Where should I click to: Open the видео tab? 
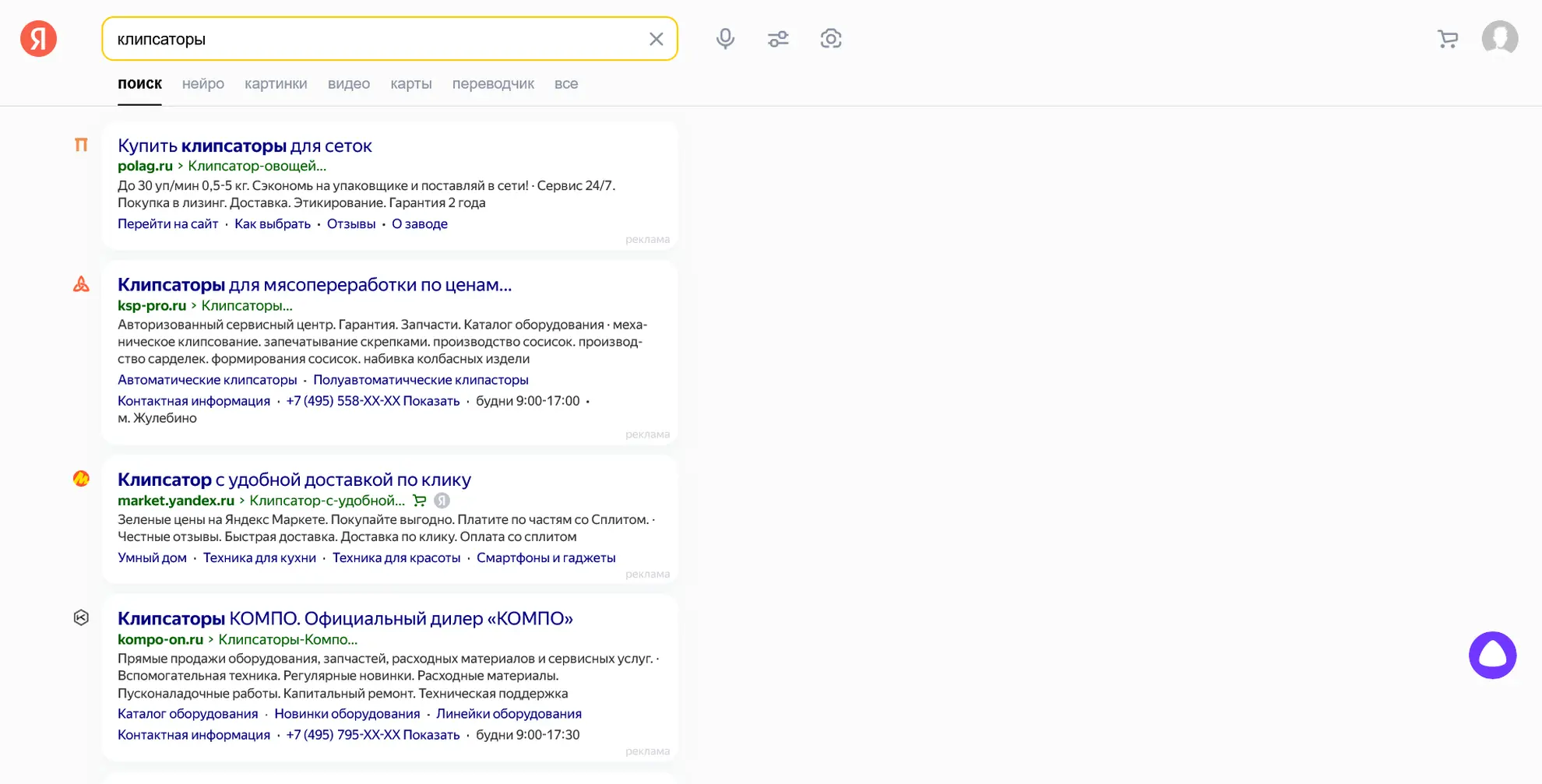(x=348, y=84)
